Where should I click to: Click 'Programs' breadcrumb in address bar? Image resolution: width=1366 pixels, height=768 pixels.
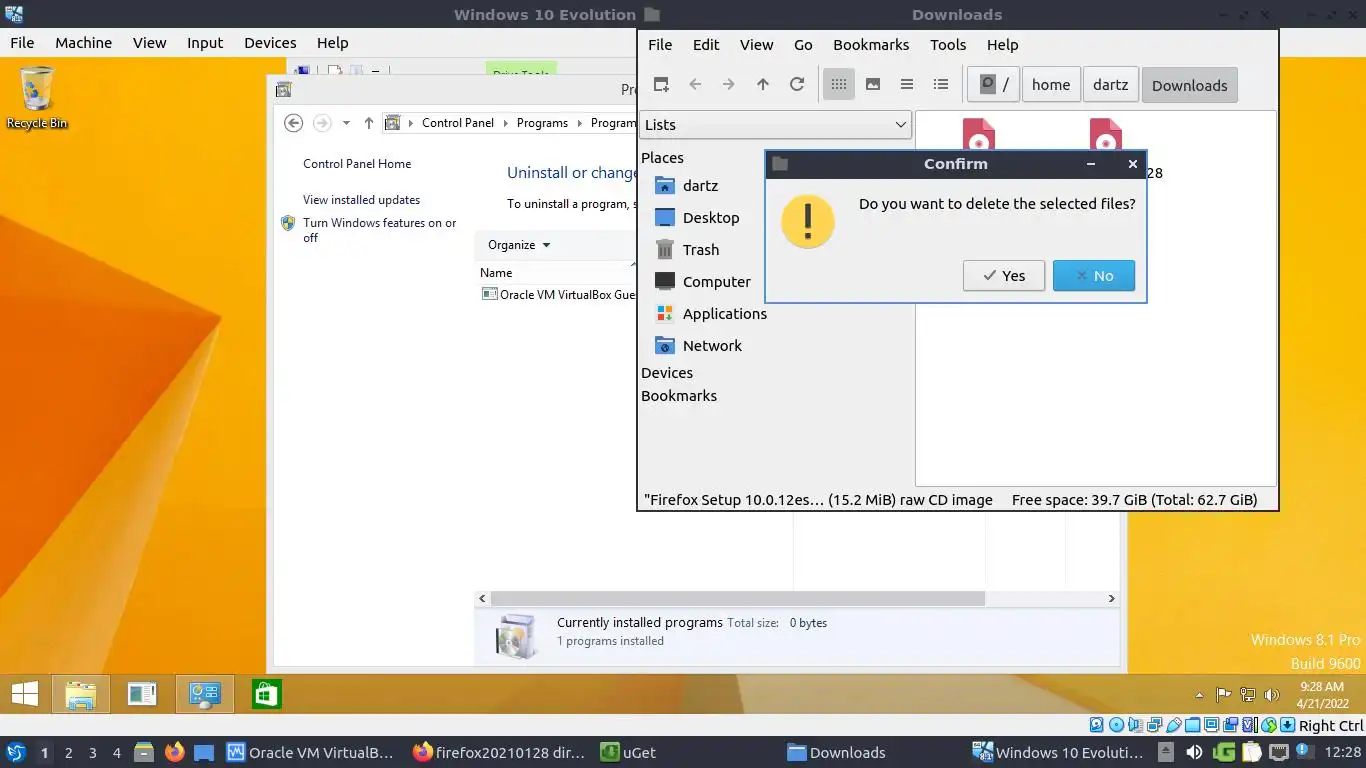click(x=542, y=123)
